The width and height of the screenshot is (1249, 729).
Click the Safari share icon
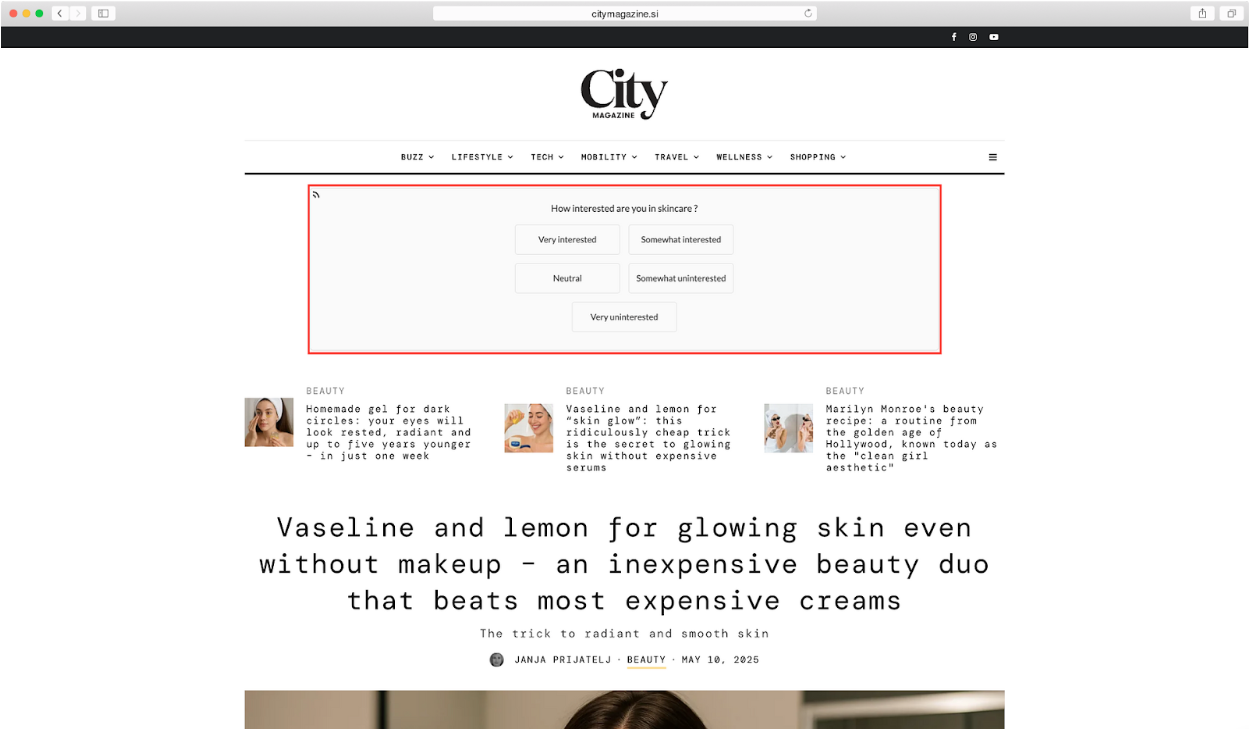(1202, 13)
